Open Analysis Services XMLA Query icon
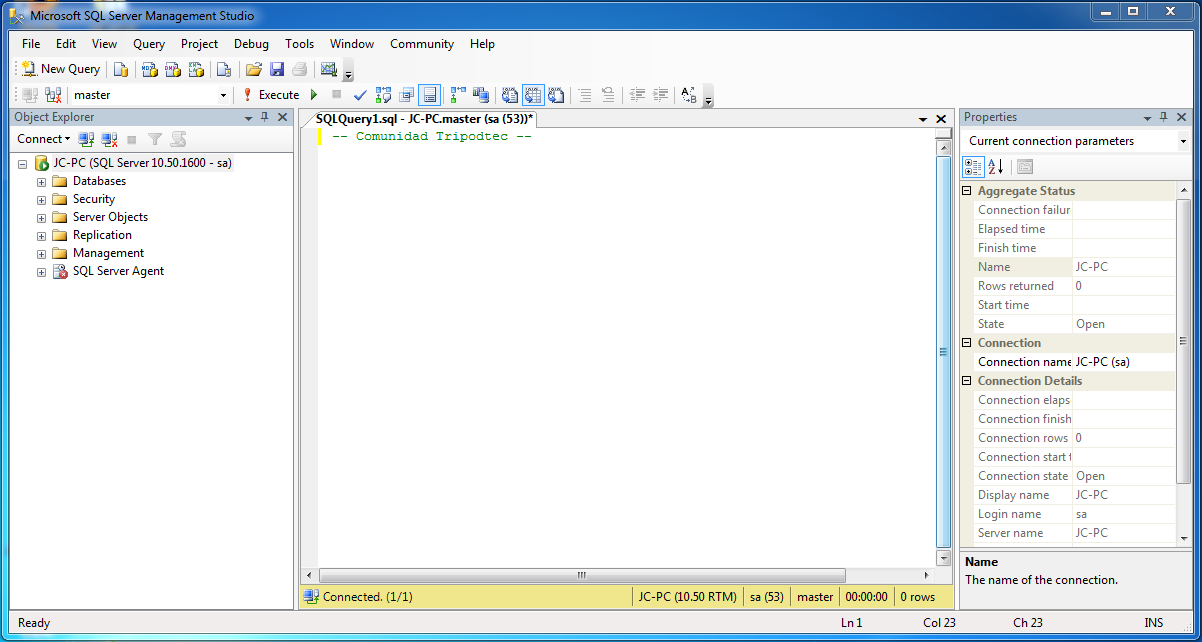 click(x=196, y=69)
